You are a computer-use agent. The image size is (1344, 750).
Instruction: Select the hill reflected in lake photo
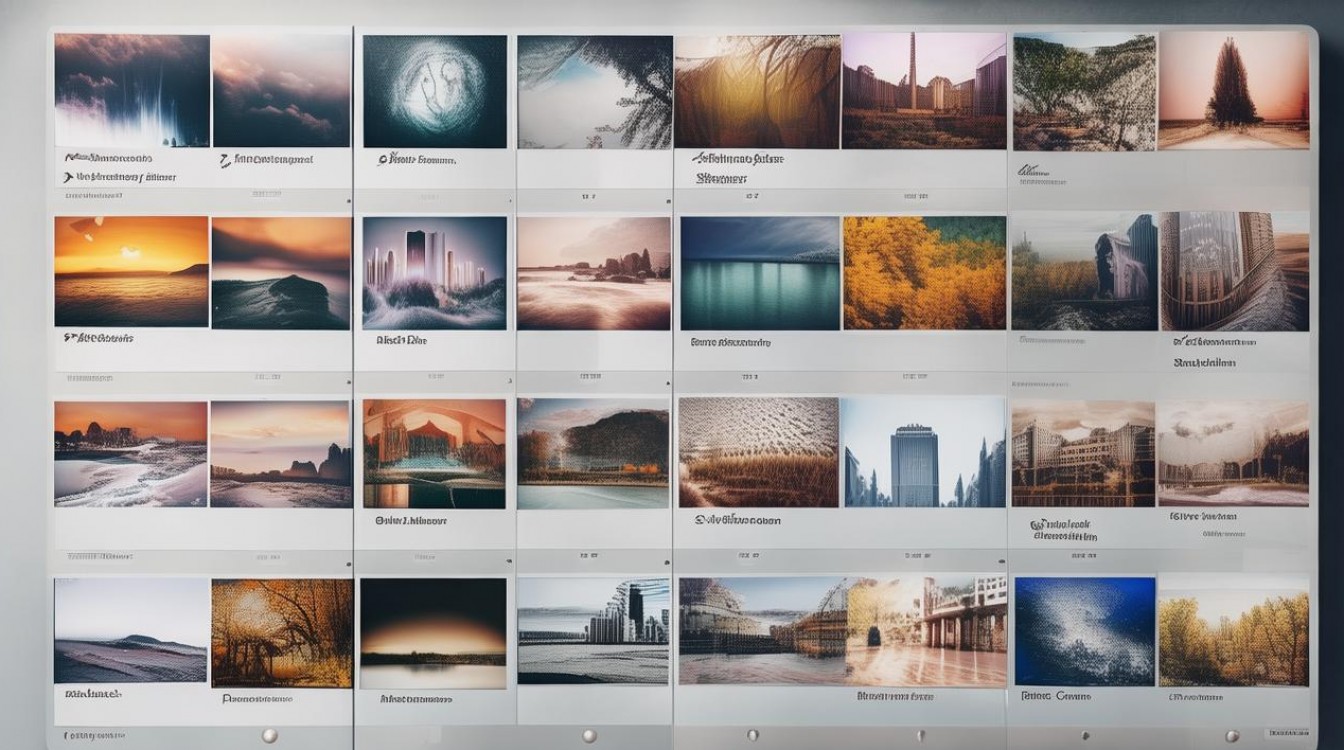[x=593, y=453]
